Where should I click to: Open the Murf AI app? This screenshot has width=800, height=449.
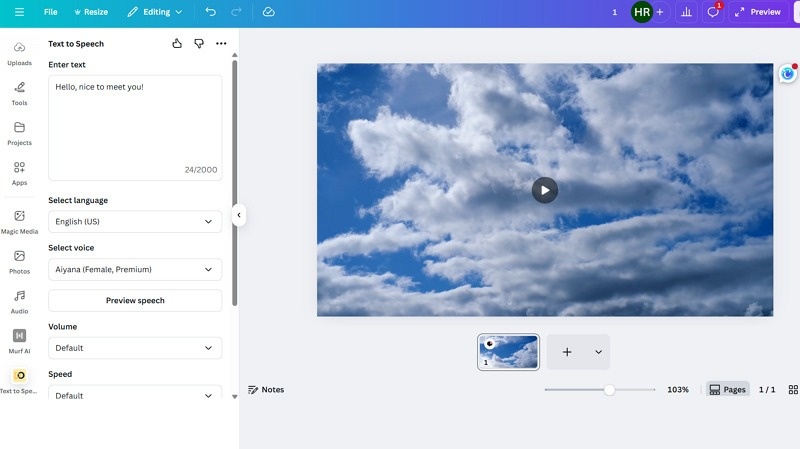(x=19, y=342)
